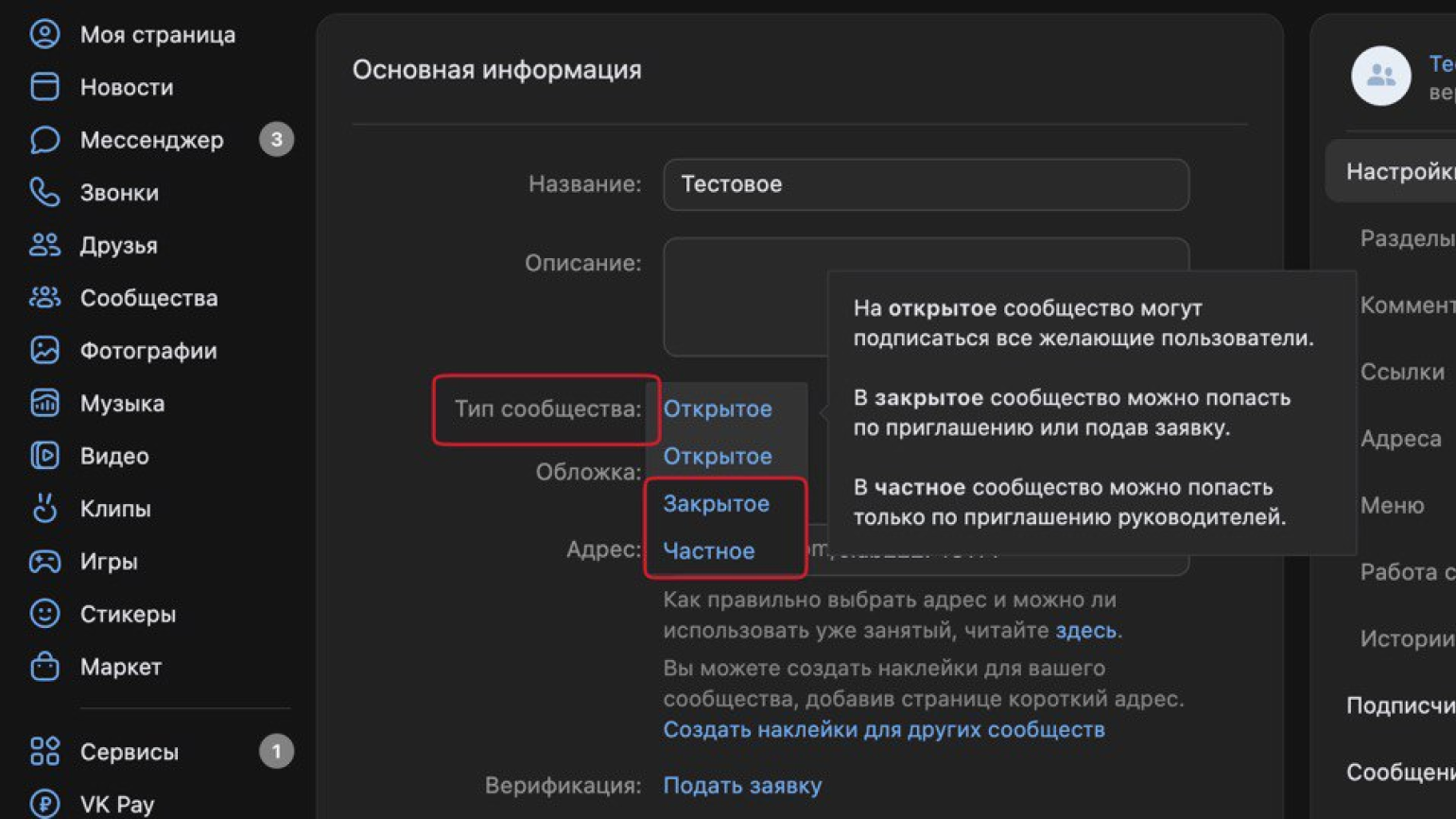Click the Services grid icon

44,751
